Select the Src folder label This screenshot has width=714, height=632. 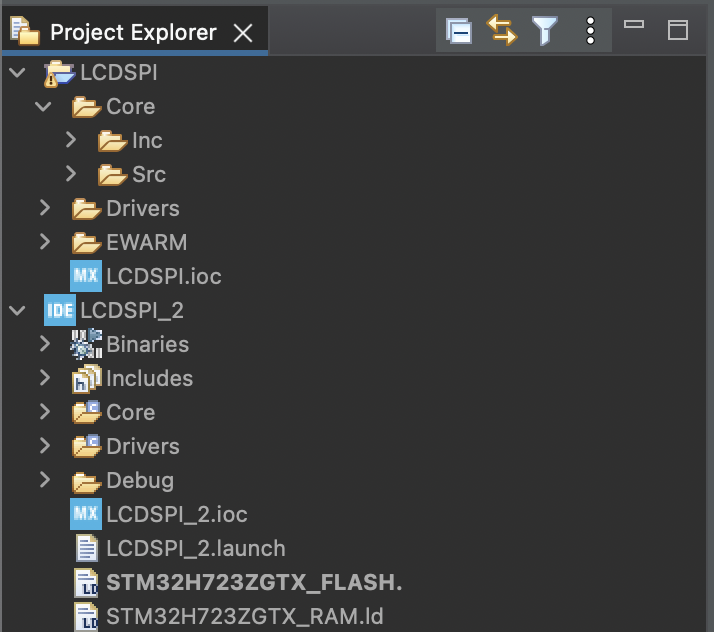[x=149, y=174]
